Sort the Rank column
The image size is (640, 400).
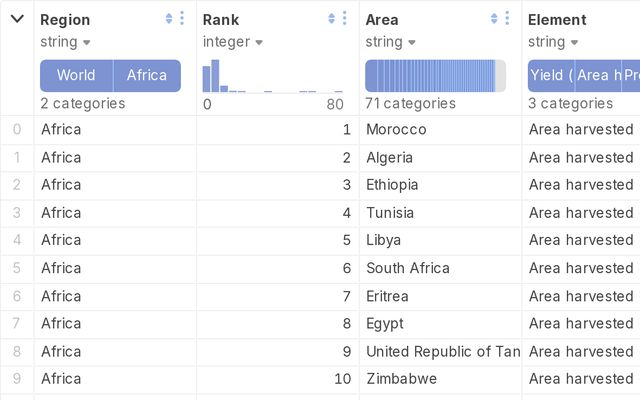[x=331, y=18]
